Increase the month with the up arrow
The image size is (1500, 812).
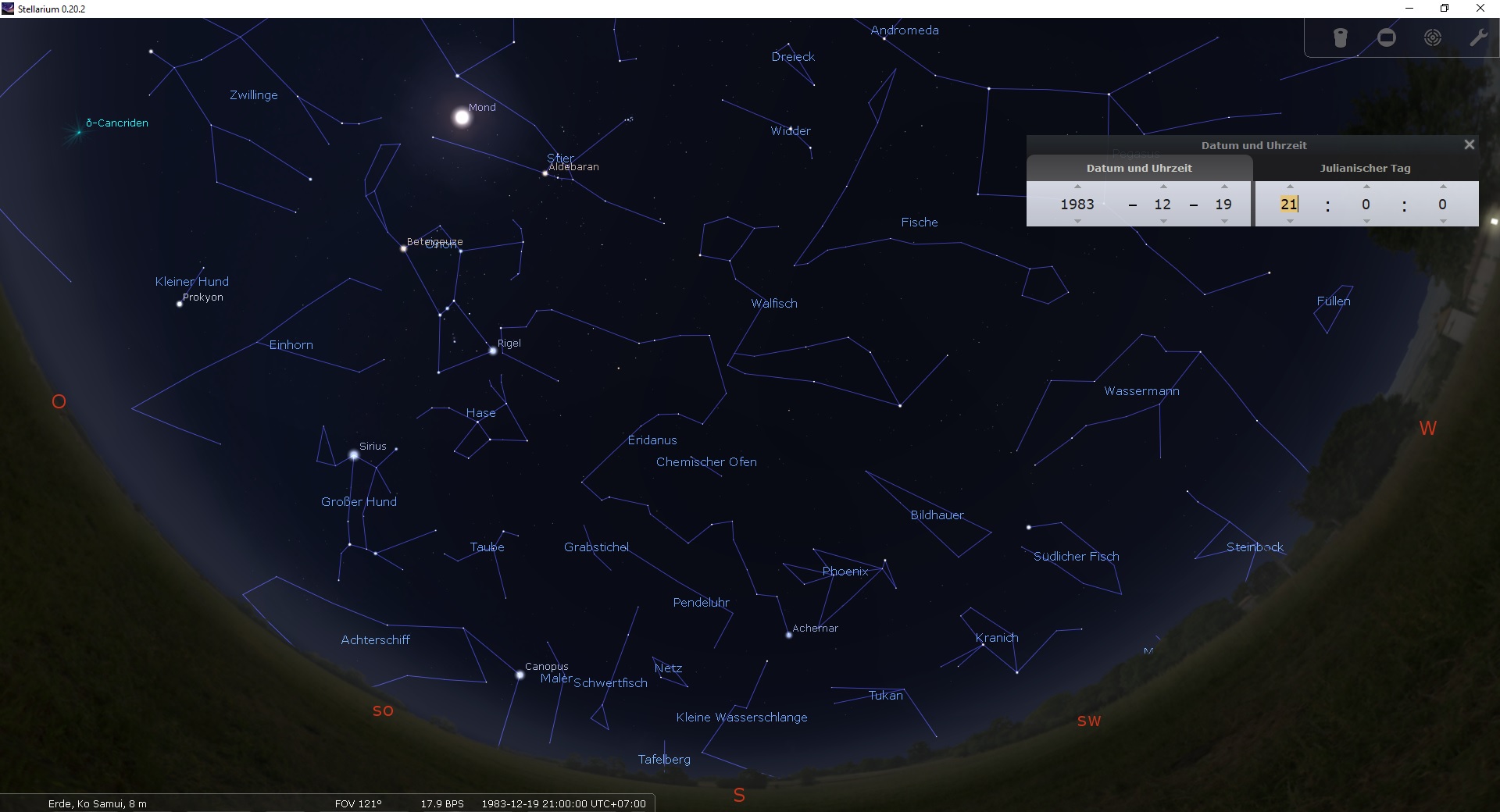coord(1163,187)
